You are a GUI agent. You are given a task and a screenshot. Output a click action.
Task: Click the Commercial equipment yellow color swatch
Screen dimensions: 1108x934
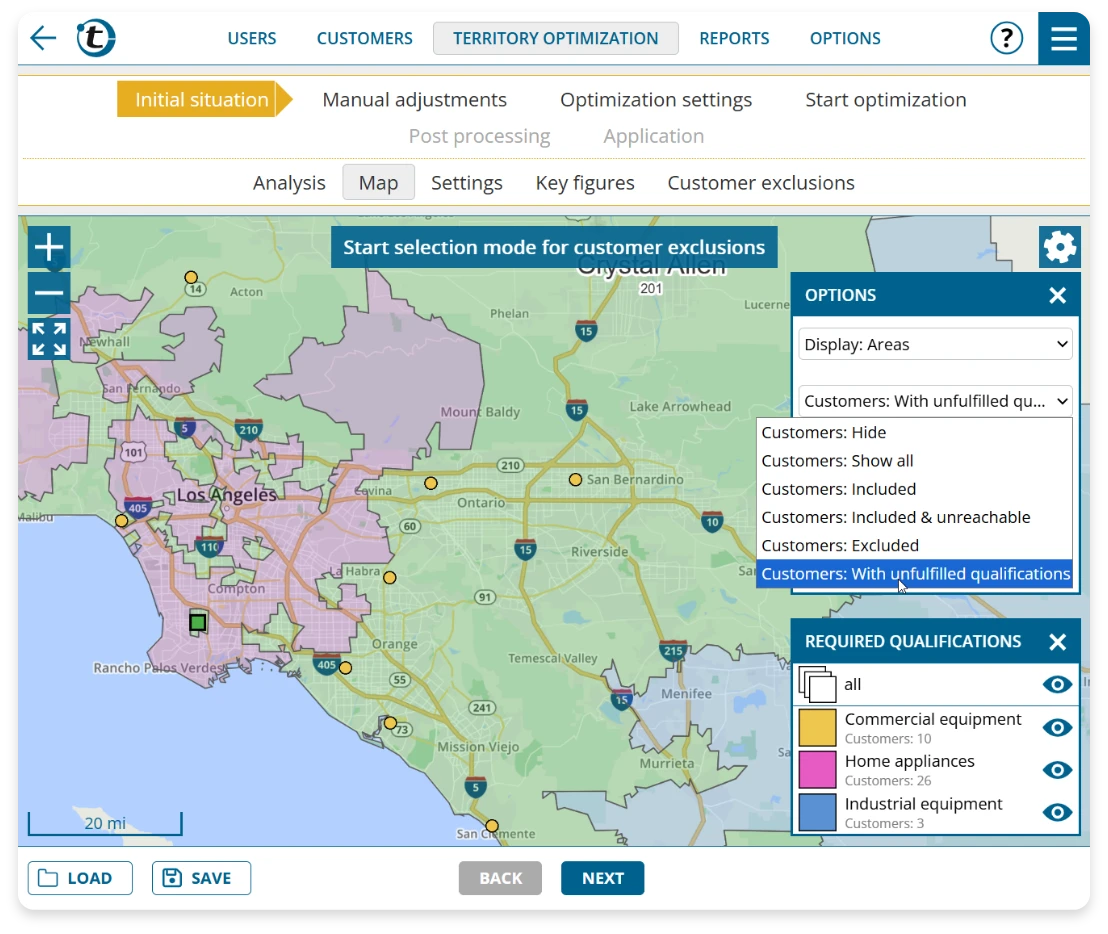point(818,728)
